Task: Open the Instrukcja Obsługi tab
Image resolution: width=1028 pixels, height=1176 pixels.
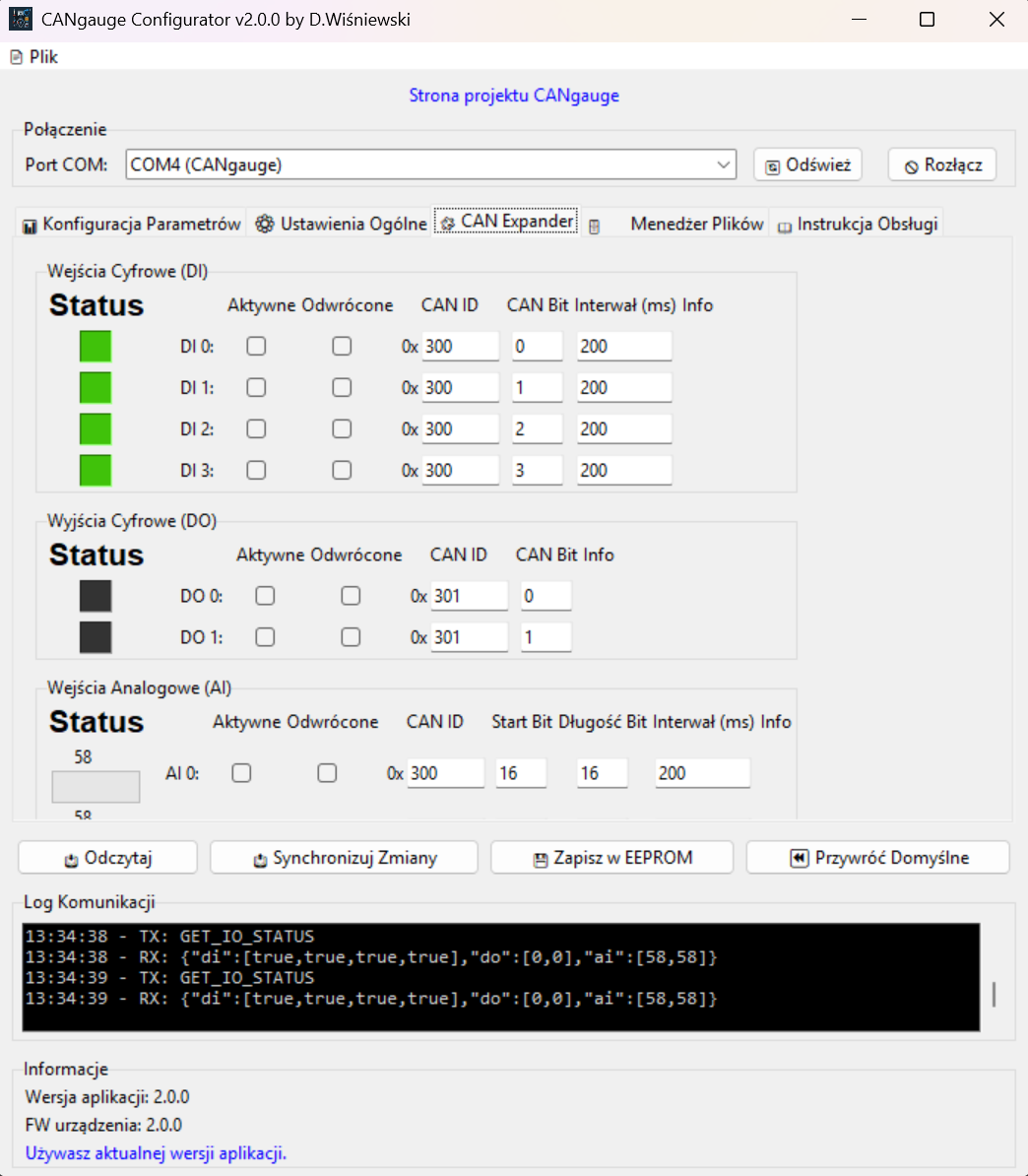Action: click(x=857, y=225)
